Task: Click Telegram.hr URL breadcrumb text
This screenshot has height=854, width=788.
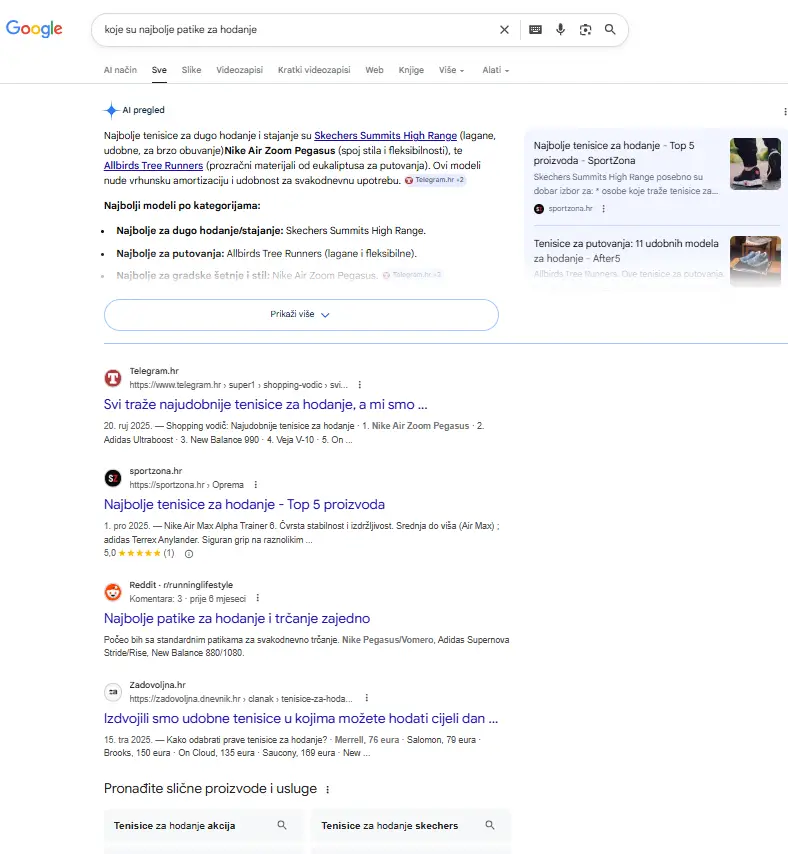Action: 239,385
